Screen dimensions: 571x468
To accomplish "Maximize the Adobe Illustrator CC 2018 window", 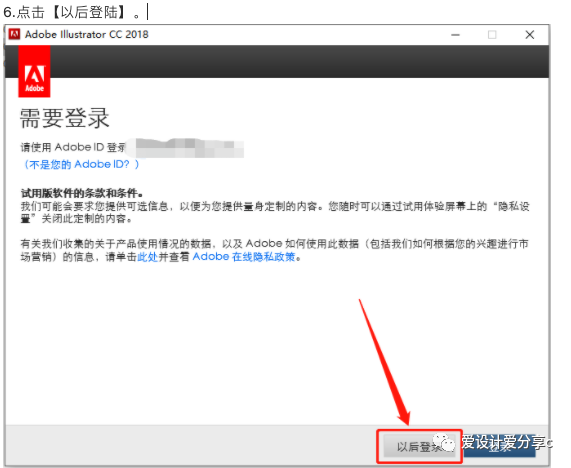I will 492,35.
